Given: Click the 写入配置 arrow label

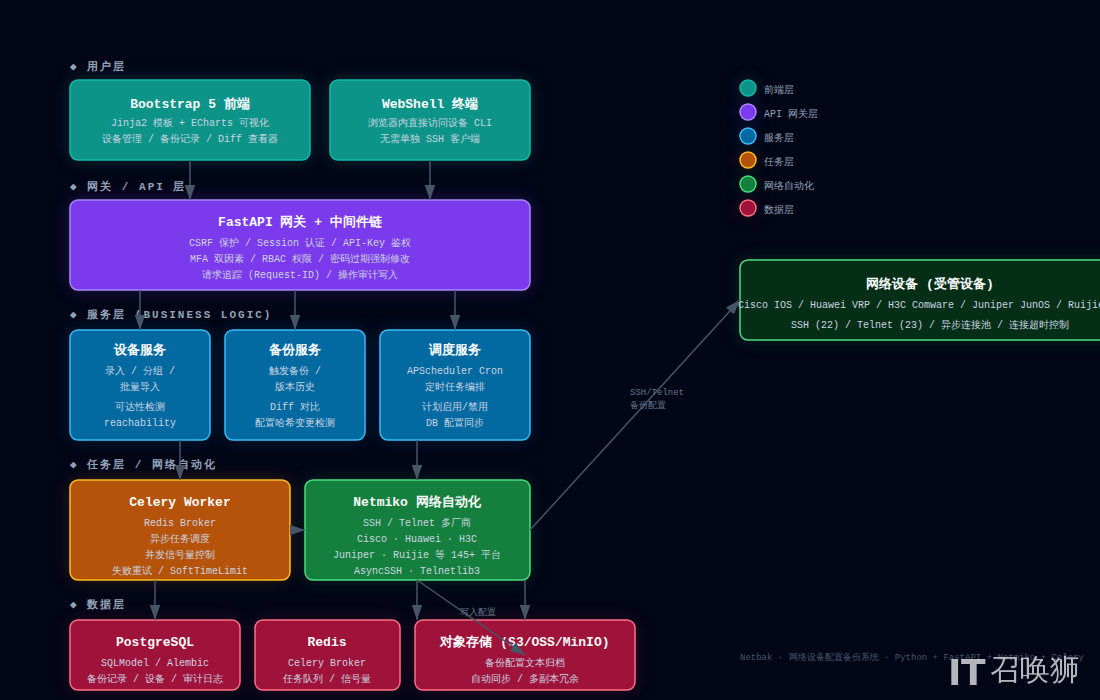Looking at the screenshot, I should pos(478,612).
